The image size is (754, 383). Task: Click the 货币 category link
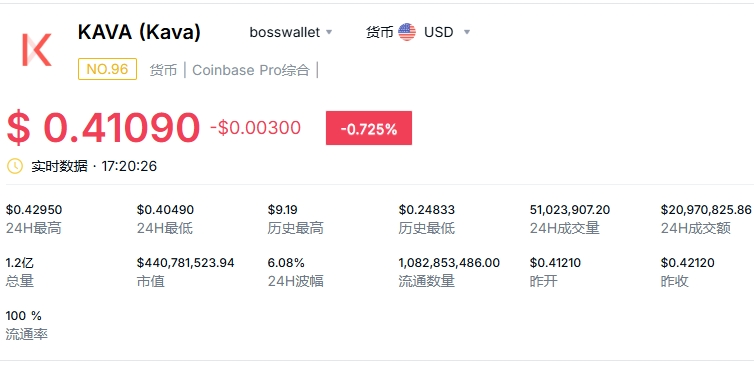click(163, 70)
